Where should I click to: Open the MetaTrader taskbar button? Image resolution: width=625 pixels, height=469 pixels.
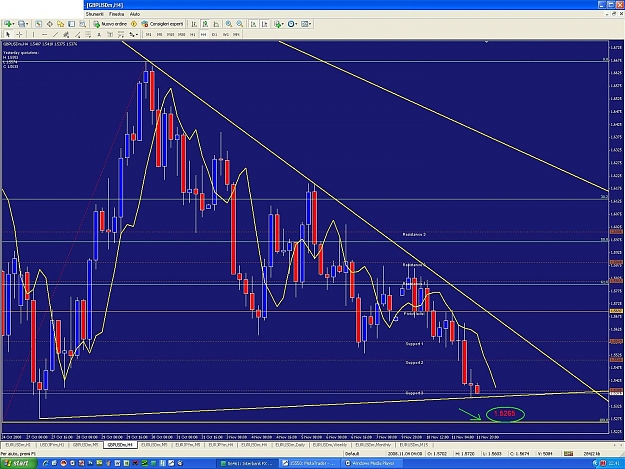pos(309,463)
